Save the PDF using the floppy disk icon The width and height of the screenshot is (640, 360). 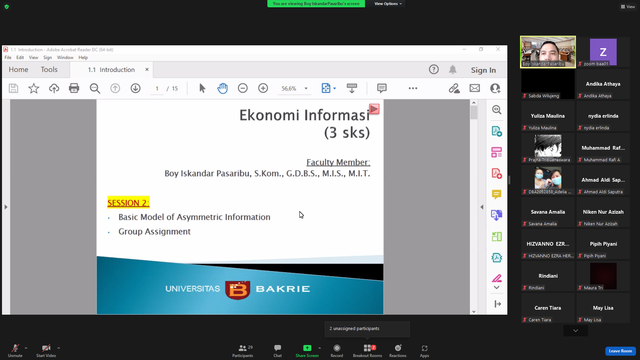(x=13, y=88)
